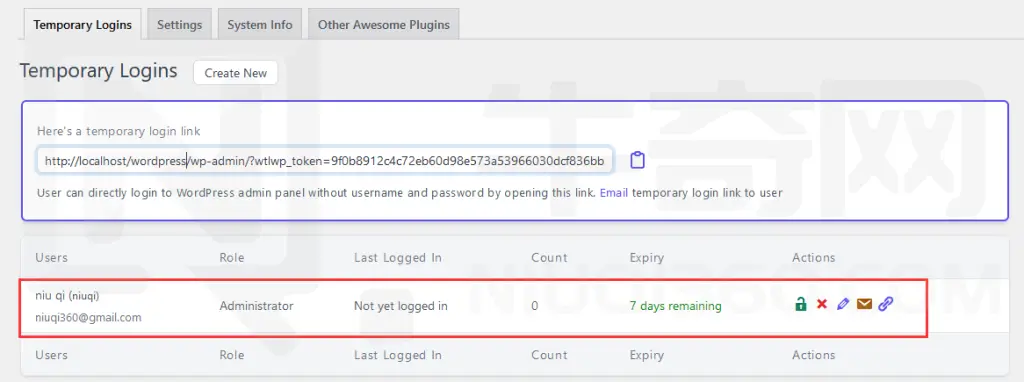1024x382 pixels.
Task: Email the login link using the envelope icon
Action: [x=864, y=304]
